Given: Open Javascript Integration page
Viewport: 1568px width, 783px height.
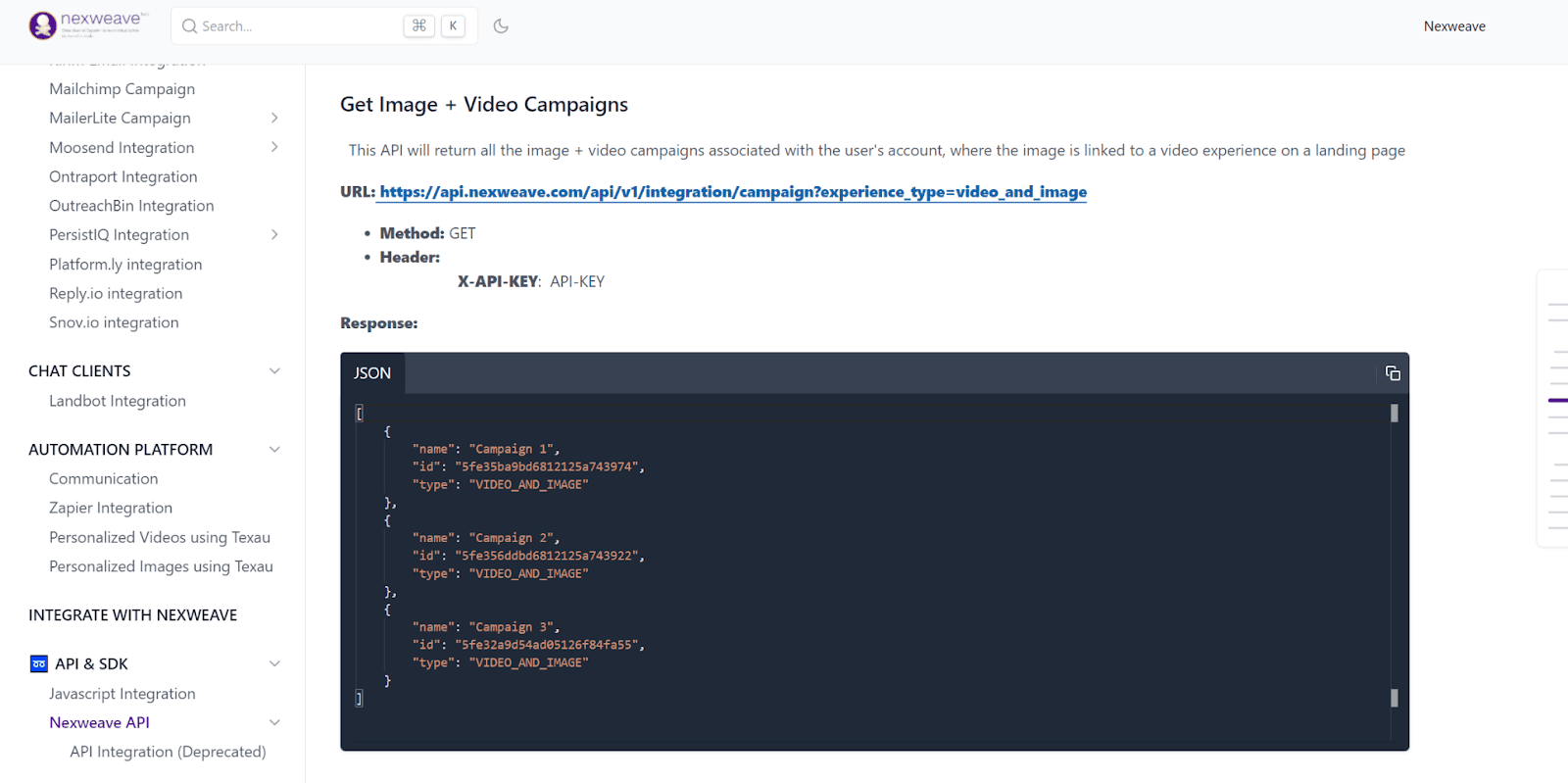Looking at the screenshot, I should pyautogui.click(x=122, y=693).
